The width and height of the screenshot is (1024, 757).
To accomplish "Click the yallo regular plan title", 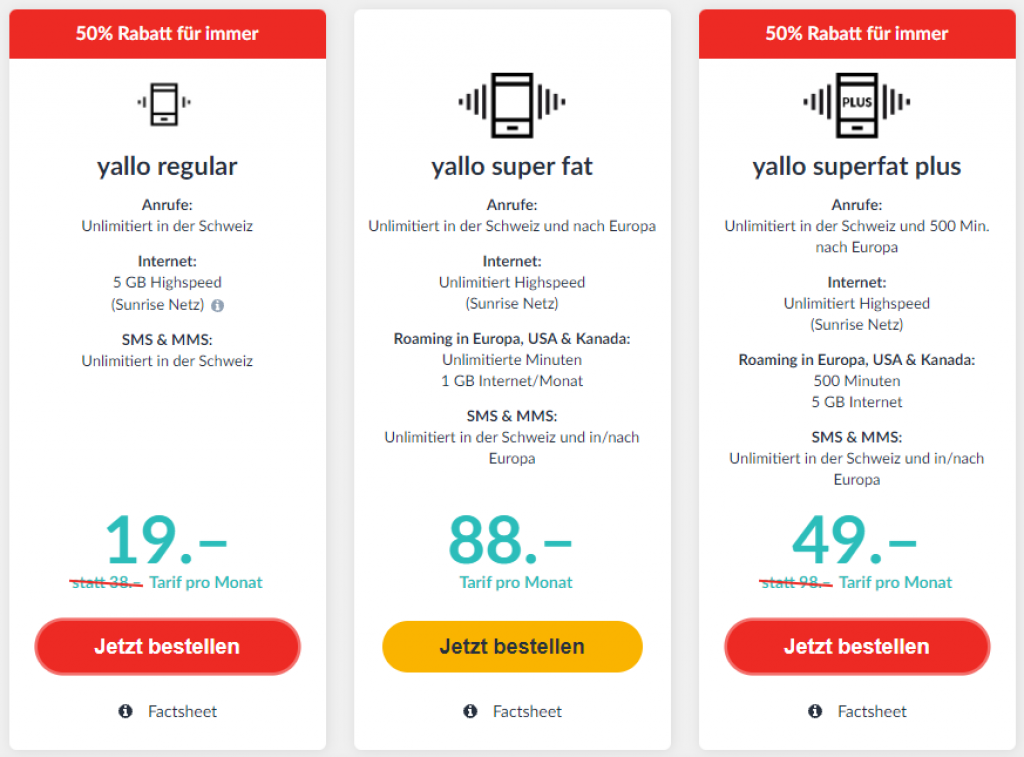I will click(167, 166).
